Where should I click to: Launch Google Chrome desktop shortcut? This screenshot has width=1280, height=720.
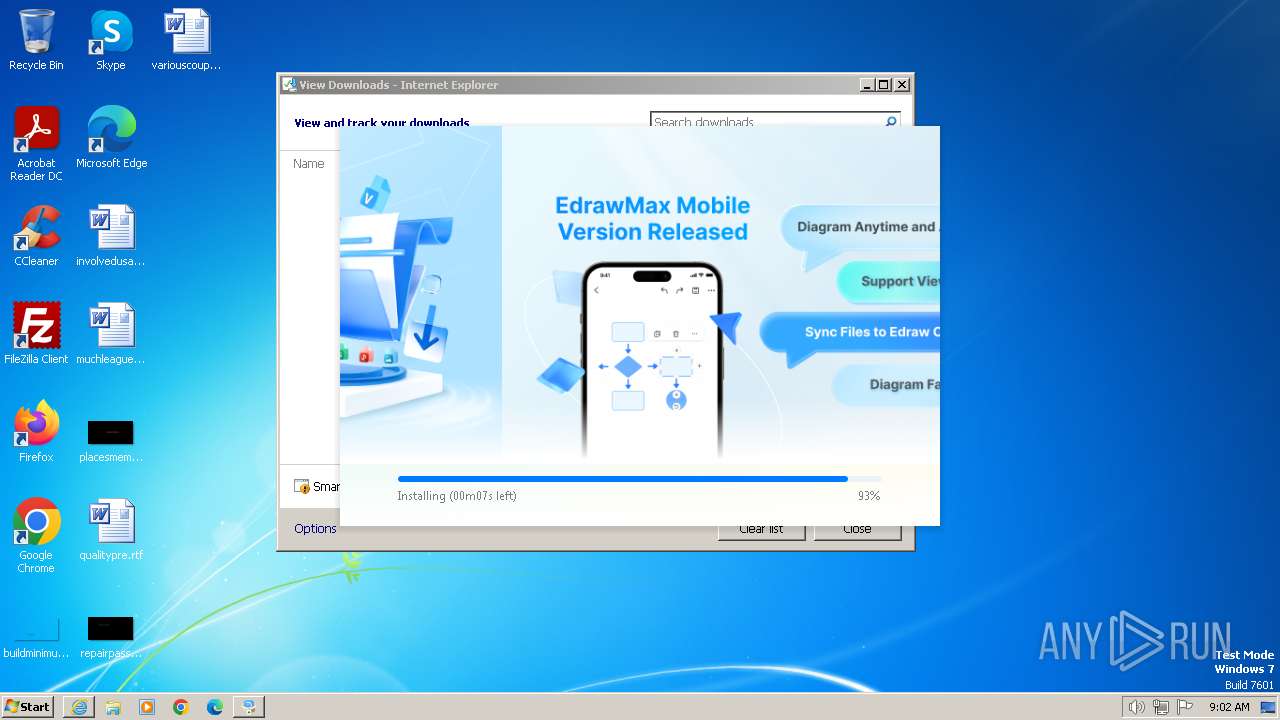point(36,536)
